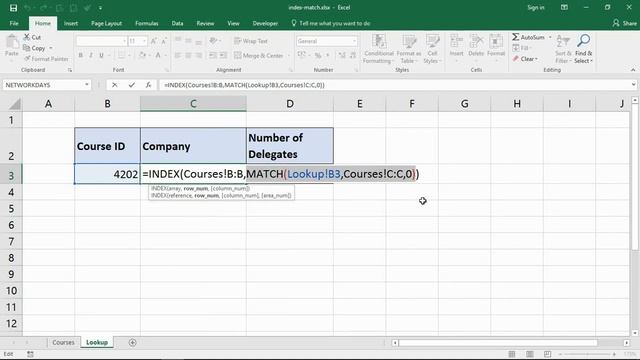The width and height of the screenshot is (640, 360).
Task: Open Number Format General dropdown
Action: [x=354, y=41]
